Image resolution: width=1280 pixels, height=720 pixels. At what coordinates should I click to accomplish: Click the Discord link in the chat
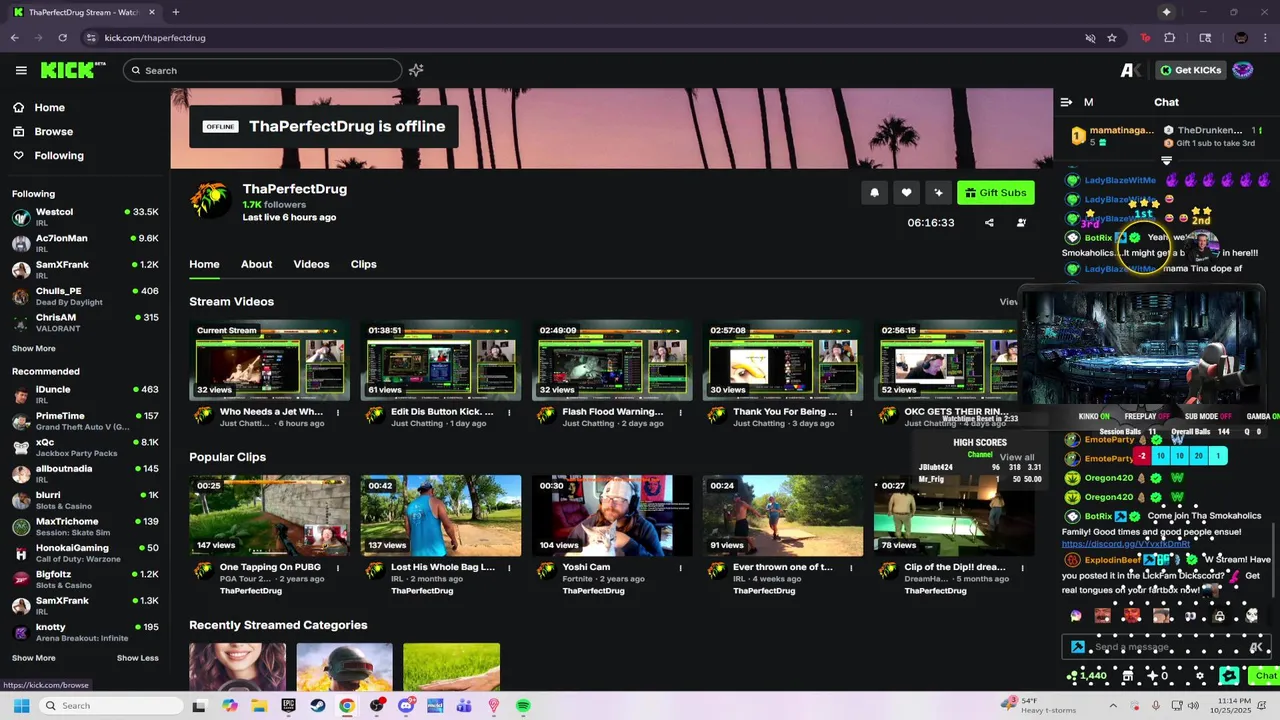click(x=1126, y=544)
